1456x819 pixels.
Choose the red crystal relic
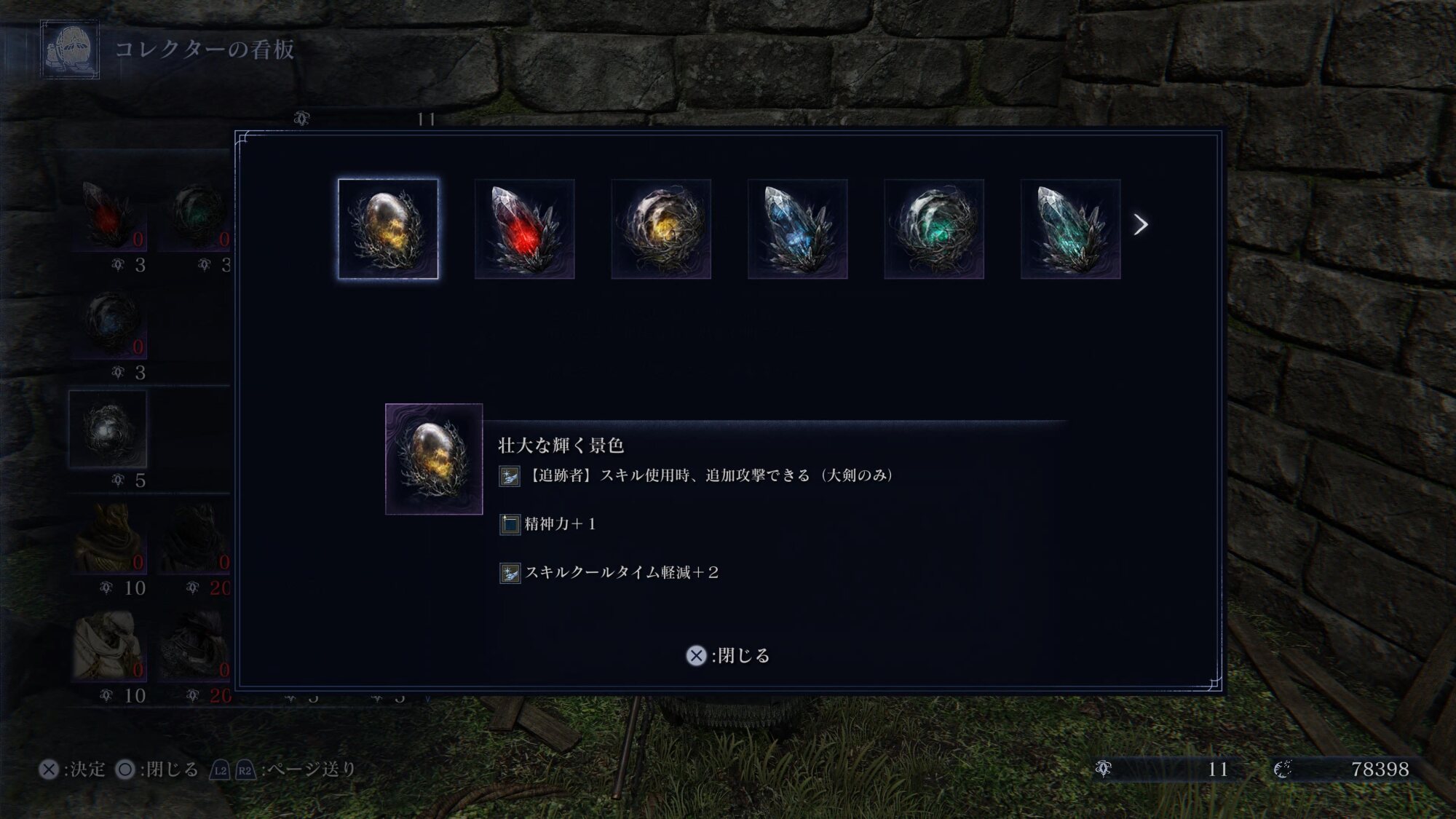(524, 229)
